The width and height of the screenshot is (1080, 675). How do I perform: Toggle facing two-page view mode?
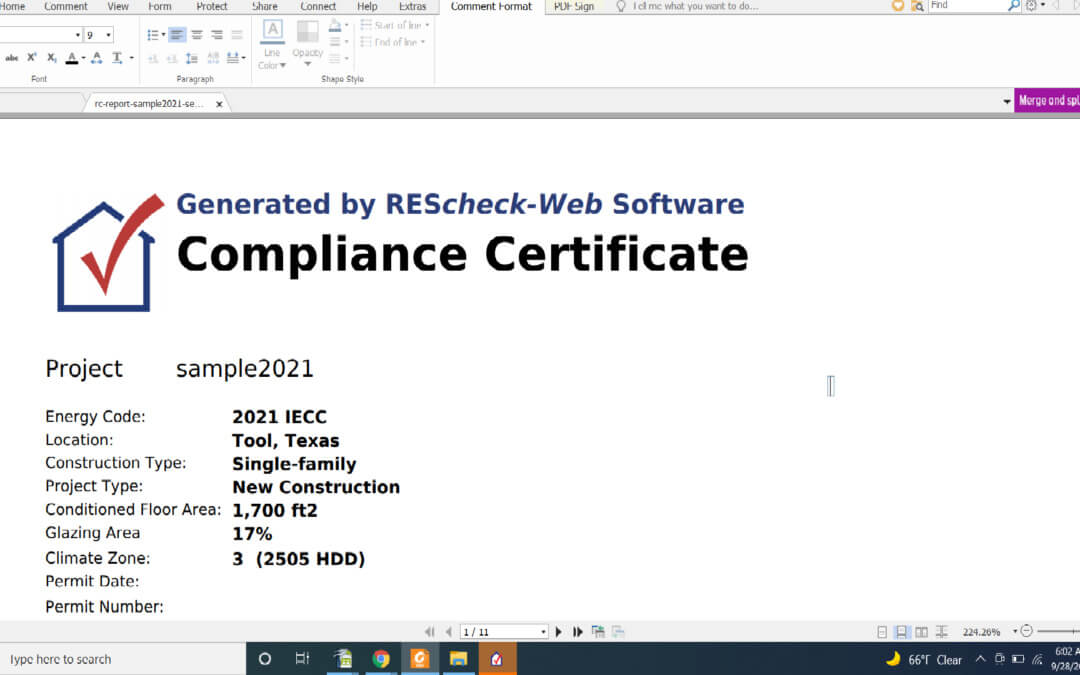coord(921,632)
